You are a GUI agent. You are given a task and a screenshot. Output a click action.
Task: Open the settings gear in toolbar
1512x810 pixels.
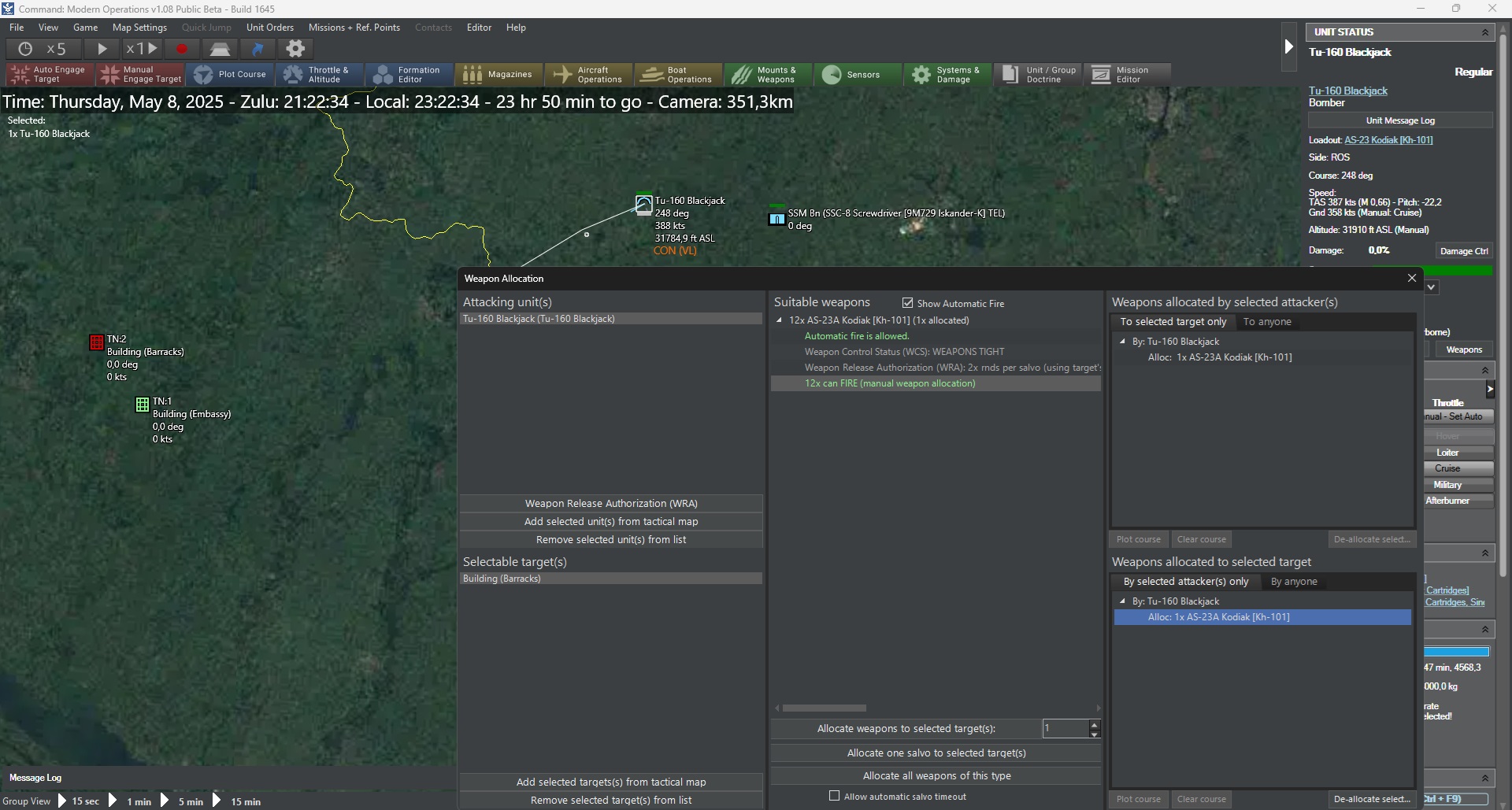(295, 49)
